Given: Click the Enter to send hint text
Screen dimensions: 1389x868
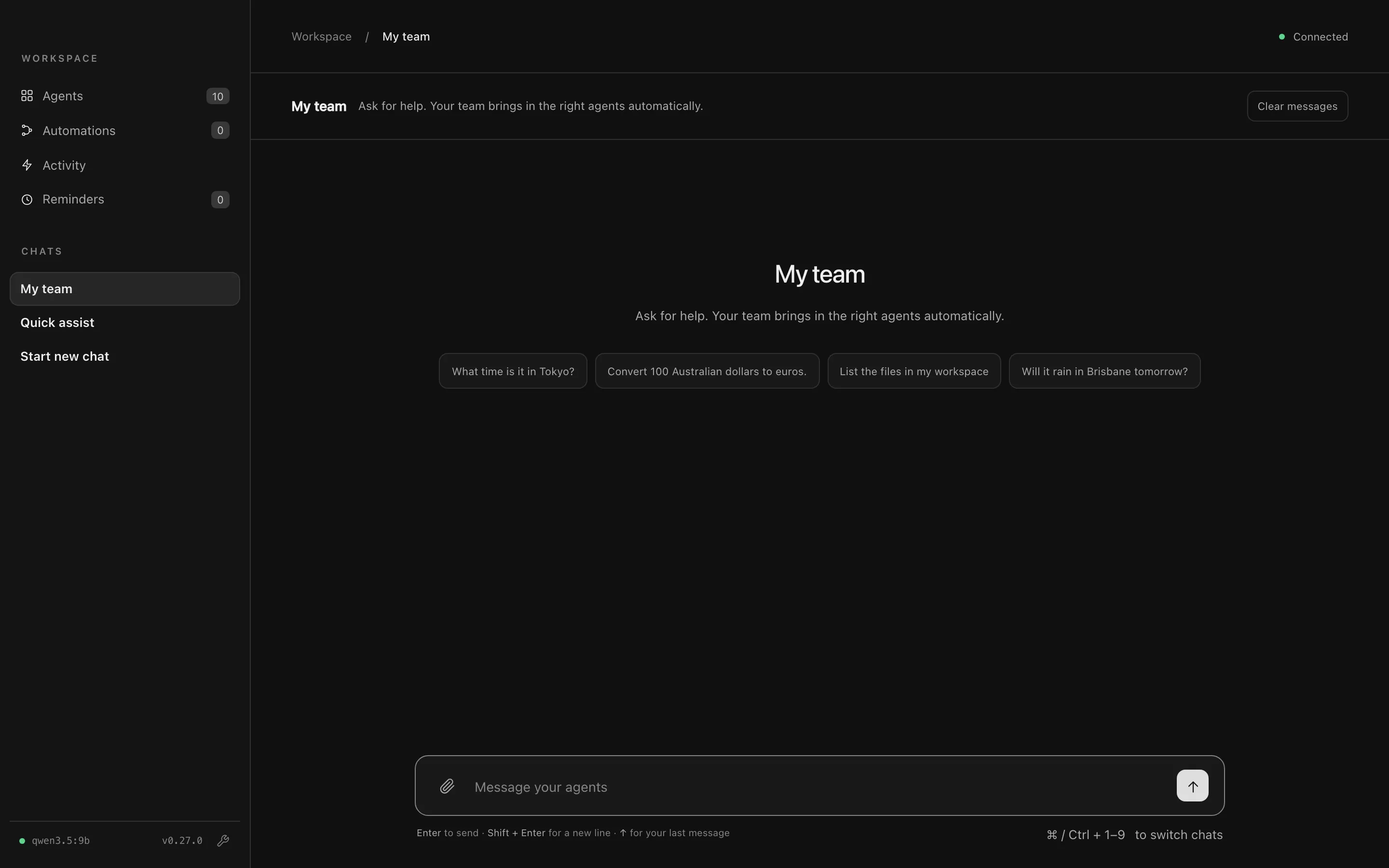Looking at the screenshot, I should pos(447,833).
